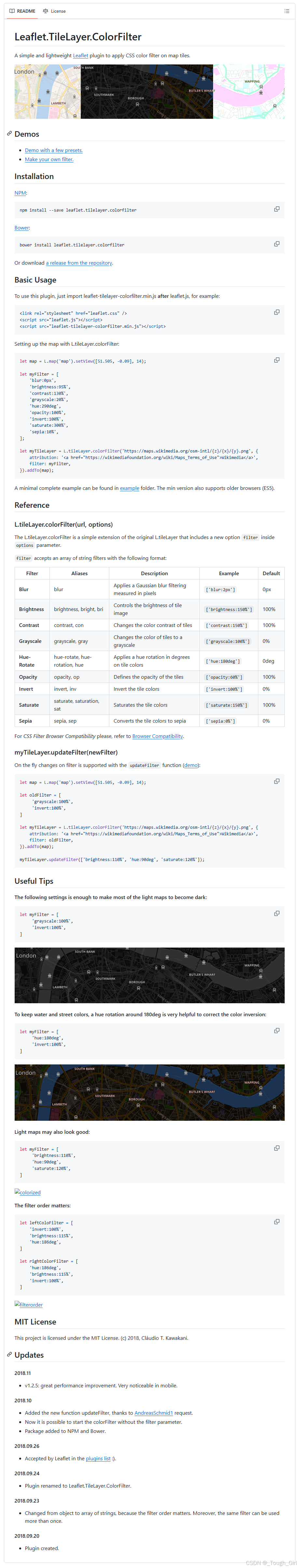This screenshot has height=1568, width=298.
Task: Copy the grayscale invert dark filter code
Action: 277,914
